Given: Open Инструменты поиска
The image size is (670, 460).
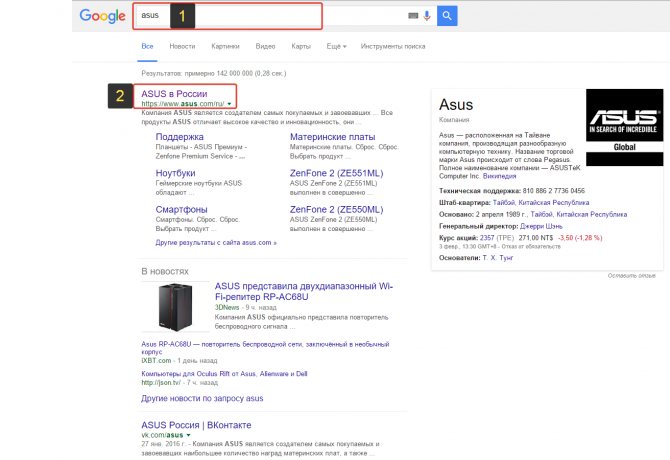Looking at the screenshot, I should [x=393, y=46].
